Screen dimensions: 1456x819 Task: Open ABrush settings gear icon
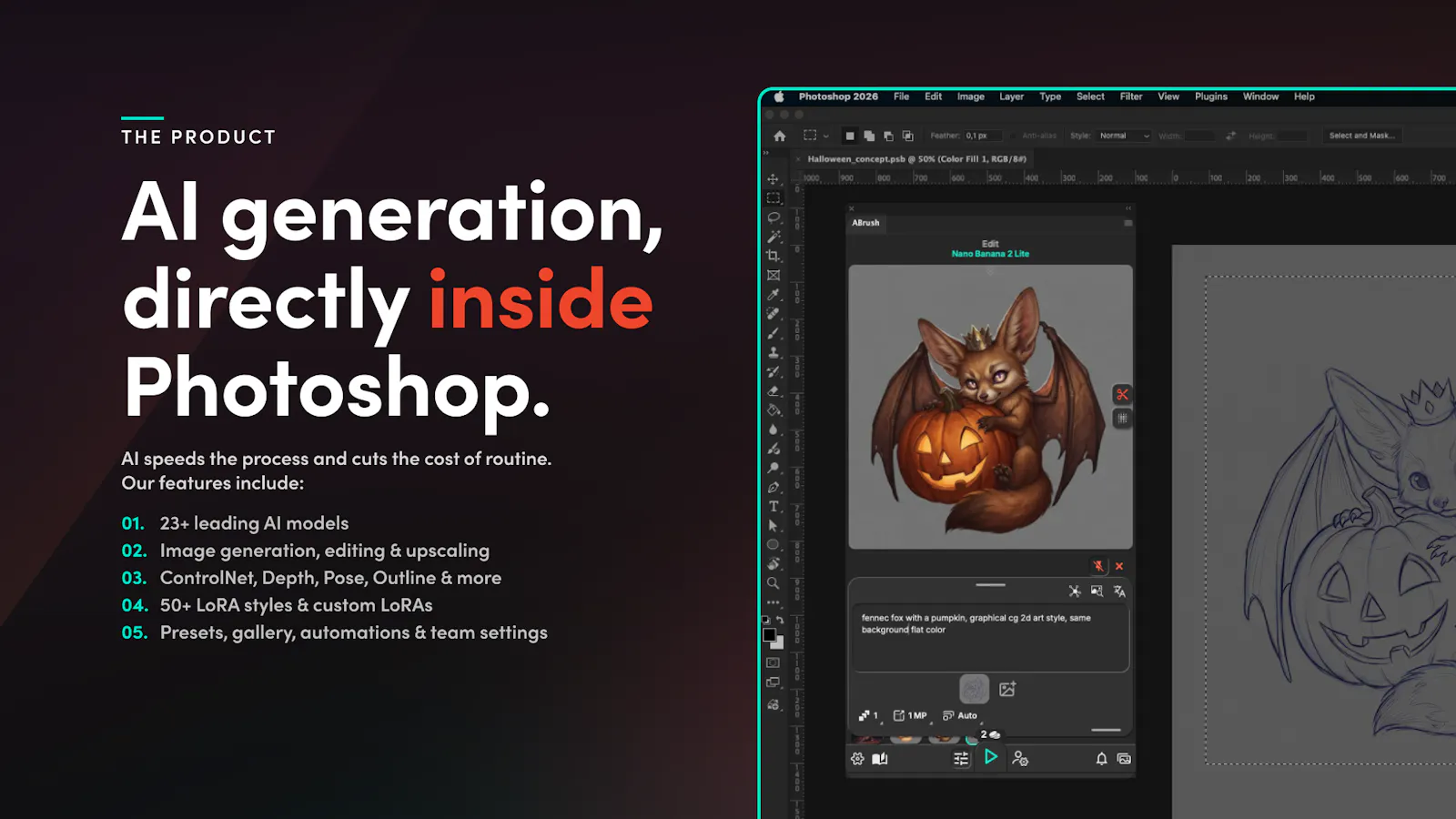(857, 758)
